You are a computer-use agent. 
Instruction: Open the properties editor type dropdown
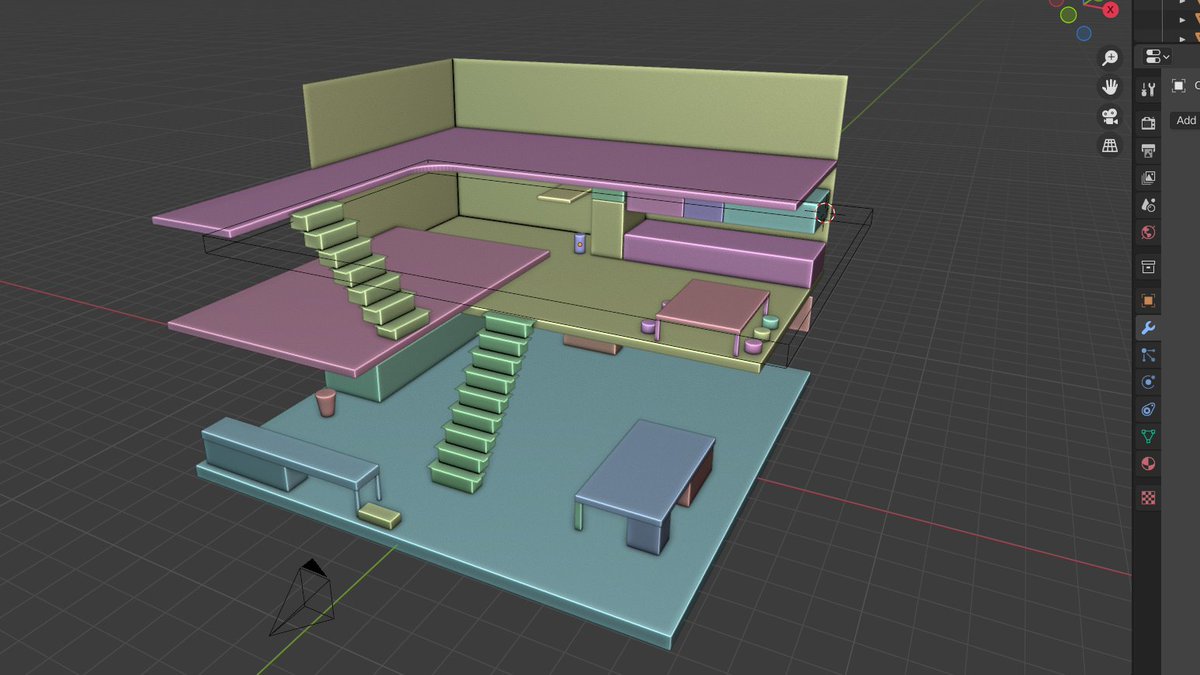(1157, 56)
